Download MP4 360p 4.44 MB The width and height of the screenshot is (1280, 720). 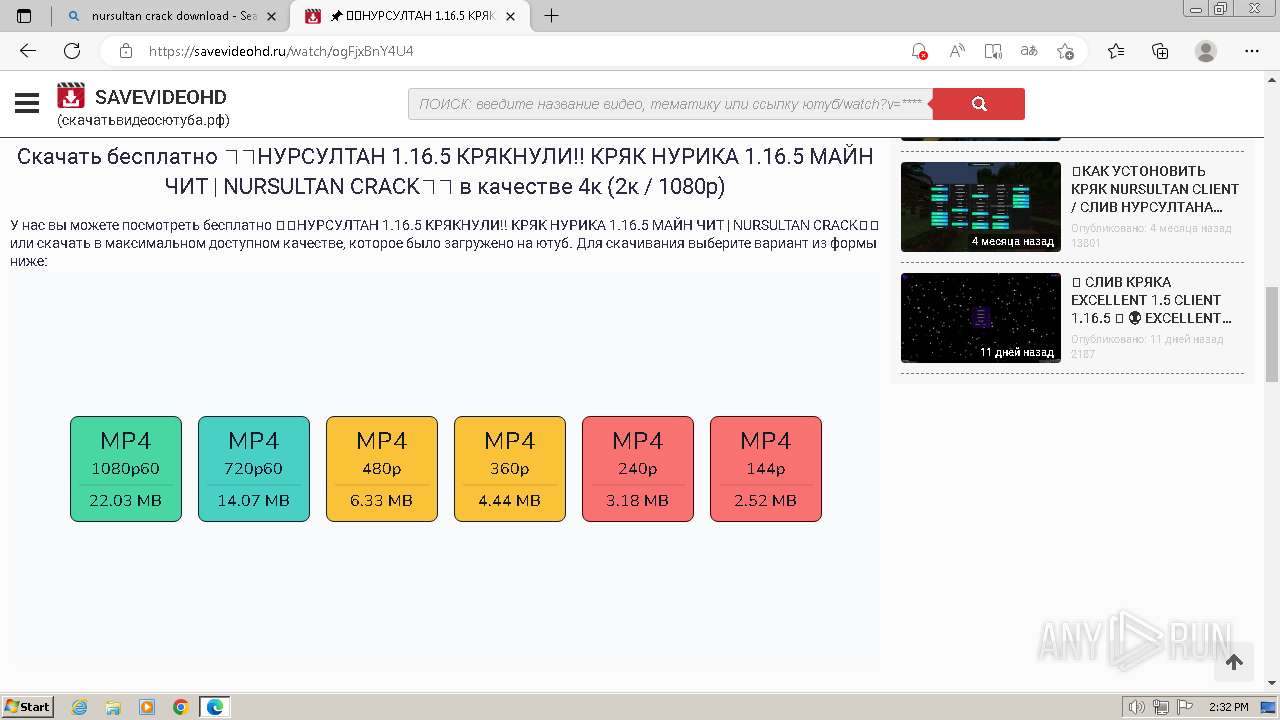[x=510, y=469]
